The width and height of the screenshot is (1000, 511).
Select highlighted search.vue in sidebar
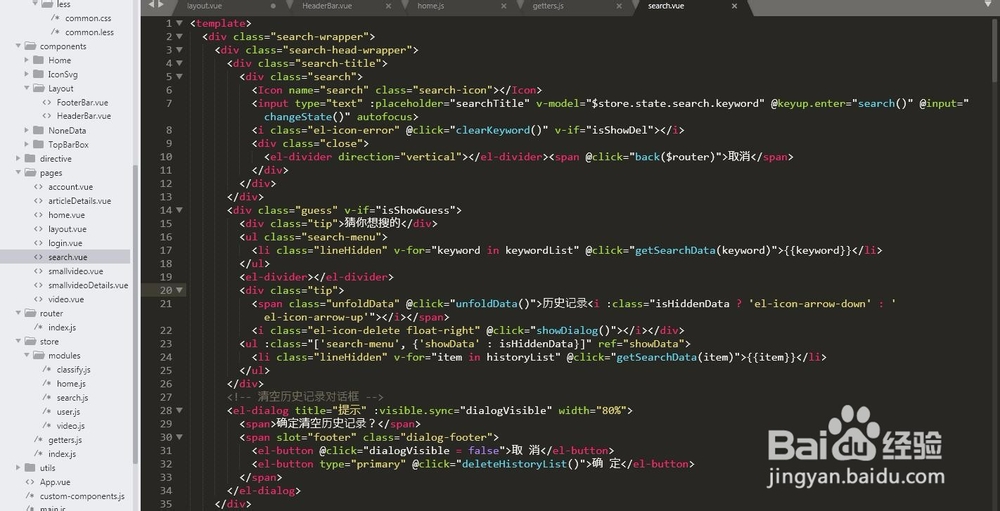(65, 257)
